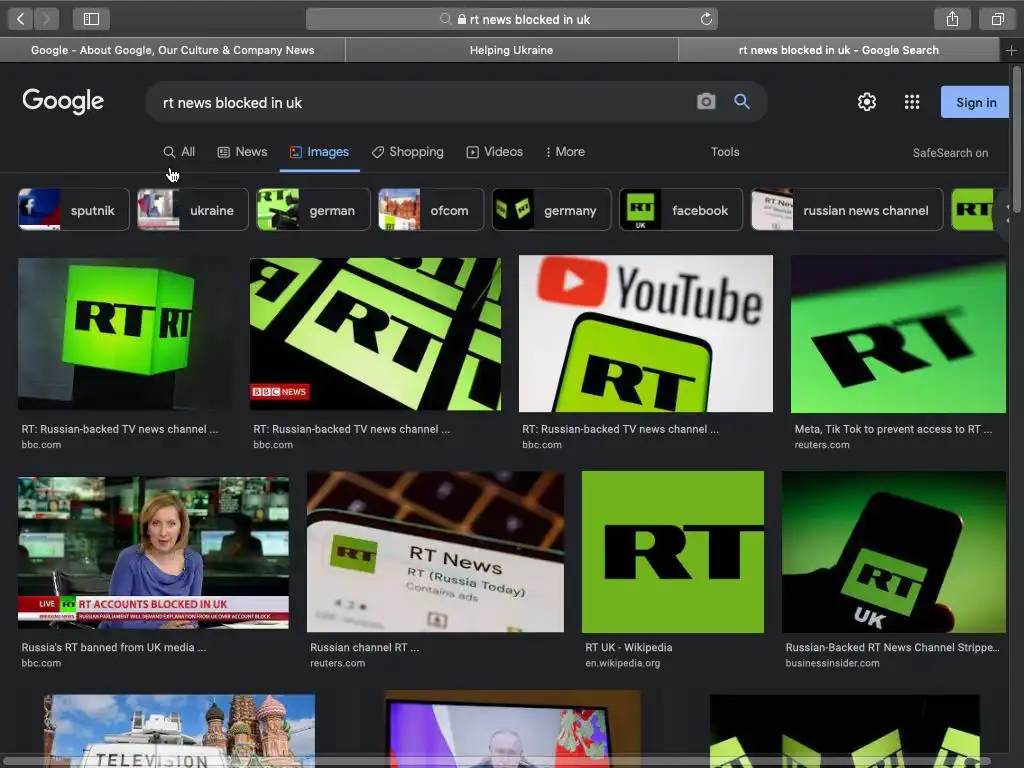Viewport: 1024px width, 768px height.
Task: Filter images by the ofcom chip
Action: point(431,210)
